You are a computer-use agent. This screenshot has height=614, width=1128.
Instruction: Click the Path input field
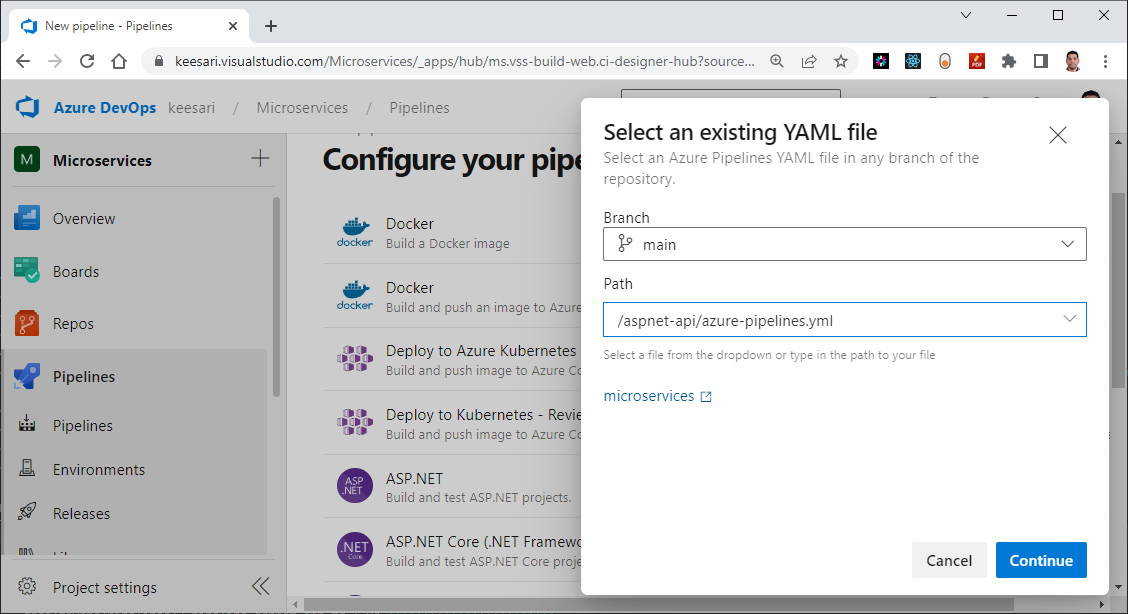click(845, 319)
